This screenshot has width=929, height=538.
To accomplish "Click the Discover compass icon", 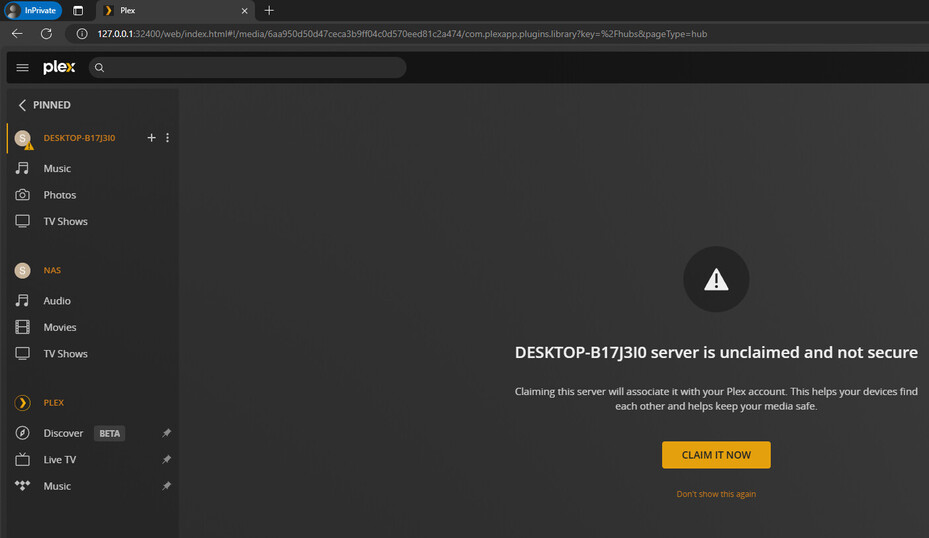I will pyautogui.click(x=23, y=433).
